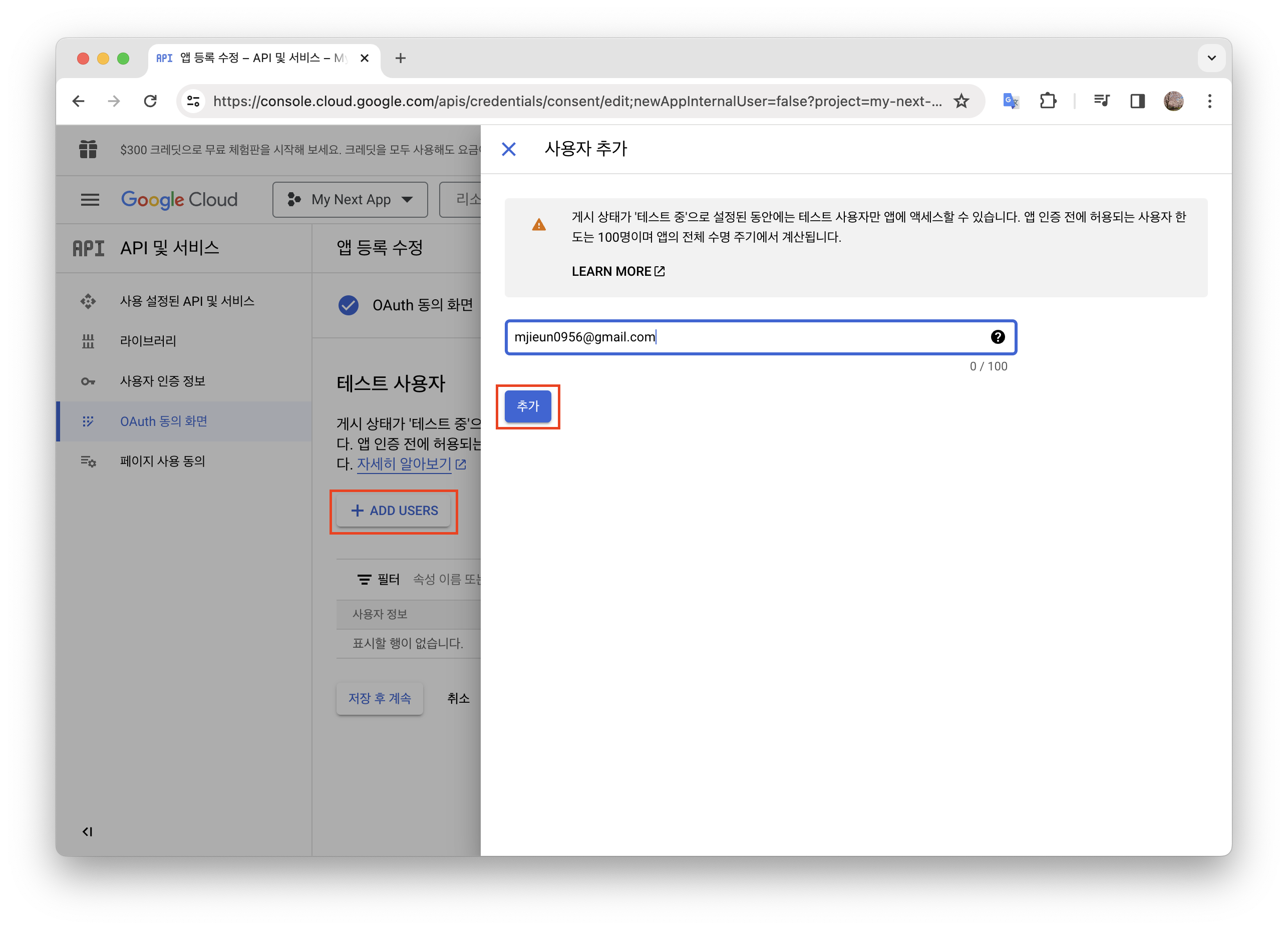Open Chrome three-dot menu
Screen dimensions: 1288x930
[x=1210, y=101]
